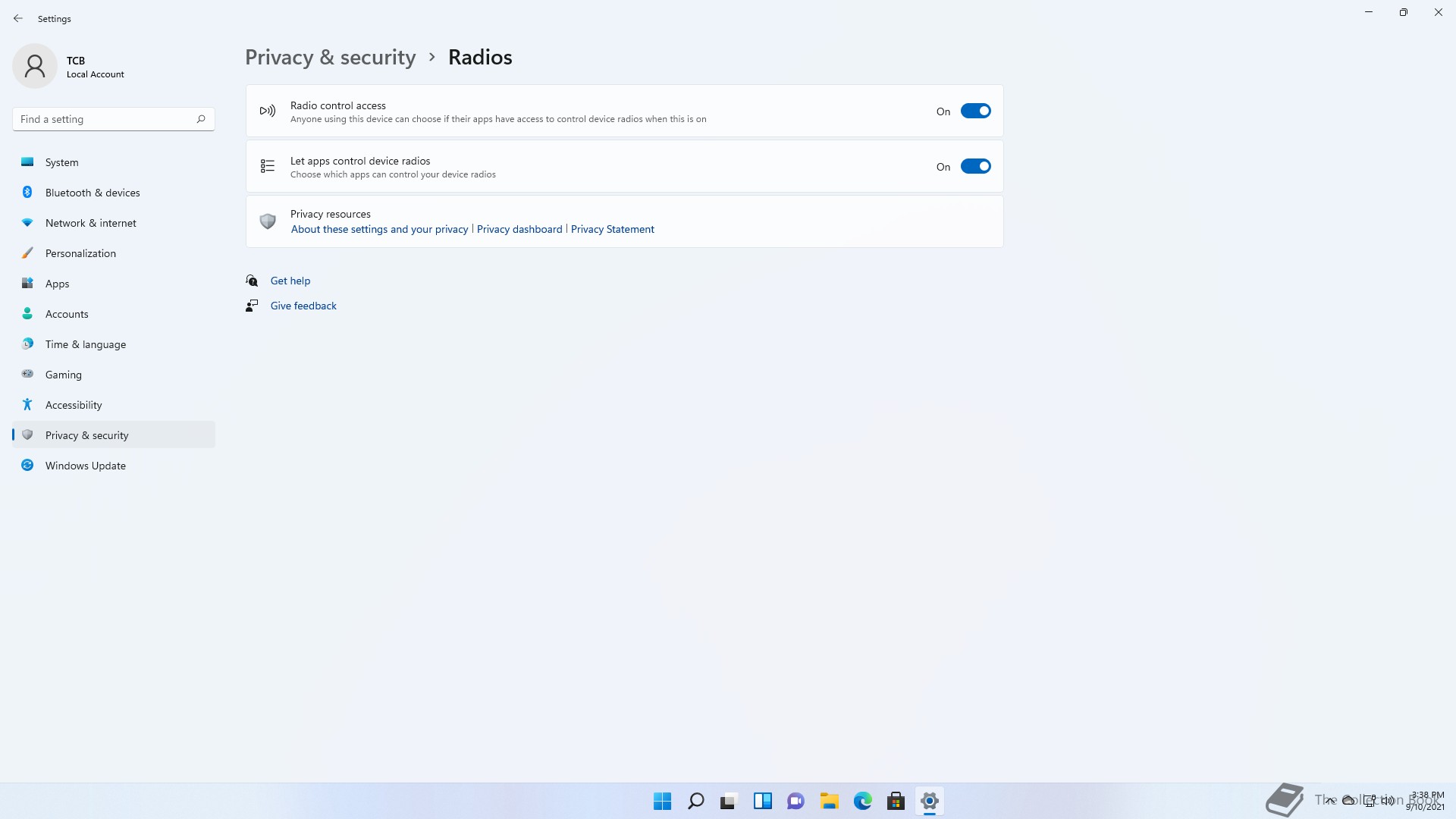Select Bluetooth & devices in the sidebar
The width and height of the screenshot is (1456, 819).
coord(114,192)
